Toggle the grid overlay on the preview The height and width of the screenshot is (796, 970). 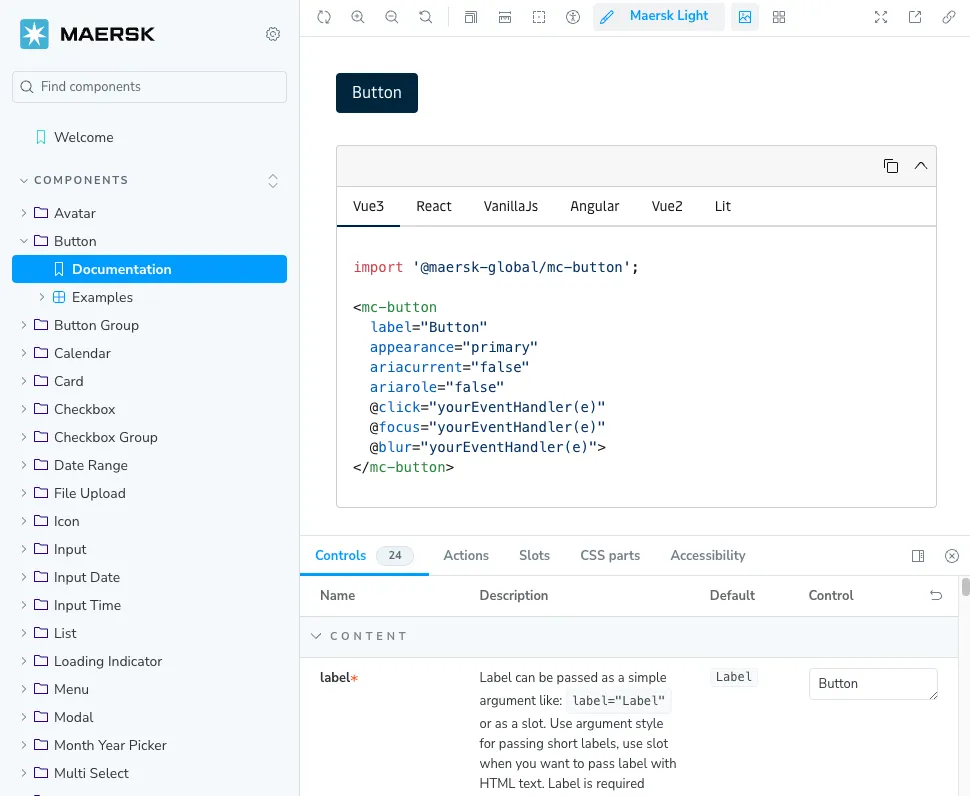click(779, 17)
